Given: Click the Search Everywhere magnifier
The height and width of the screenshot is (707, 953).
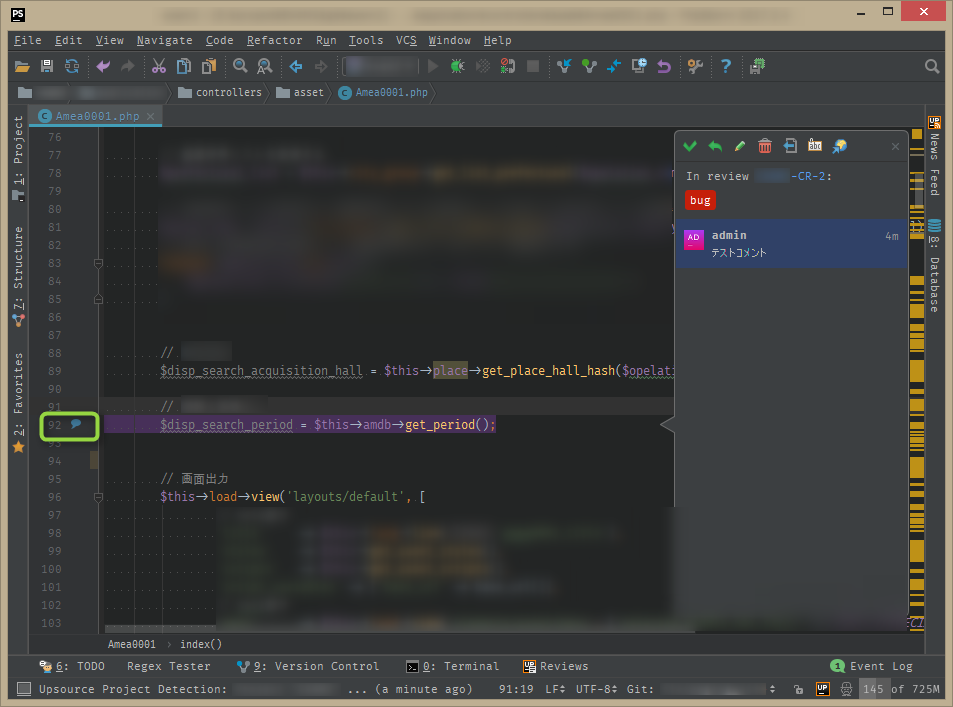Looking at the screenshot, I should (x=932, y=66).
